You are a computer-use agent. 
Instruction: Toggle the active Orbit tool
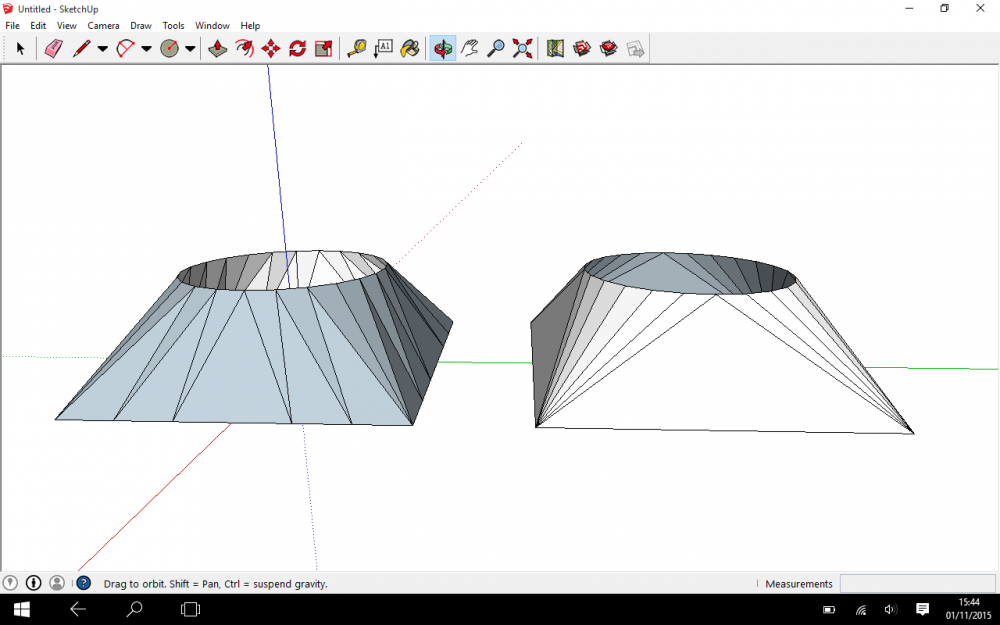(443, 48)
